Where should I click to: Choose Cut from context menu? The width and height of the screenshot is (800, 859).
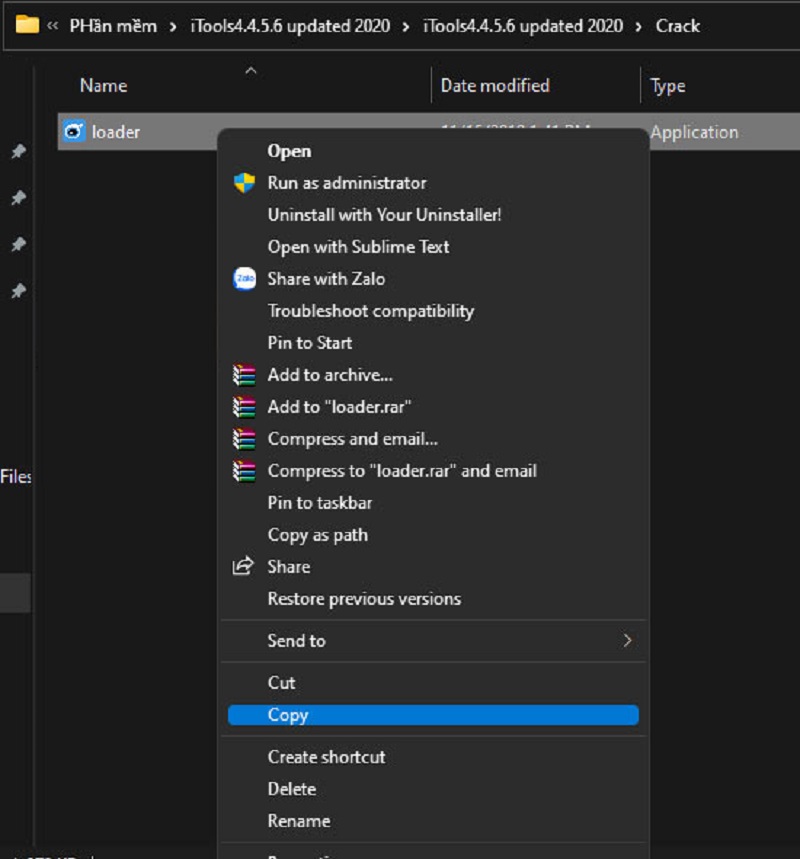tap(281, 683)
